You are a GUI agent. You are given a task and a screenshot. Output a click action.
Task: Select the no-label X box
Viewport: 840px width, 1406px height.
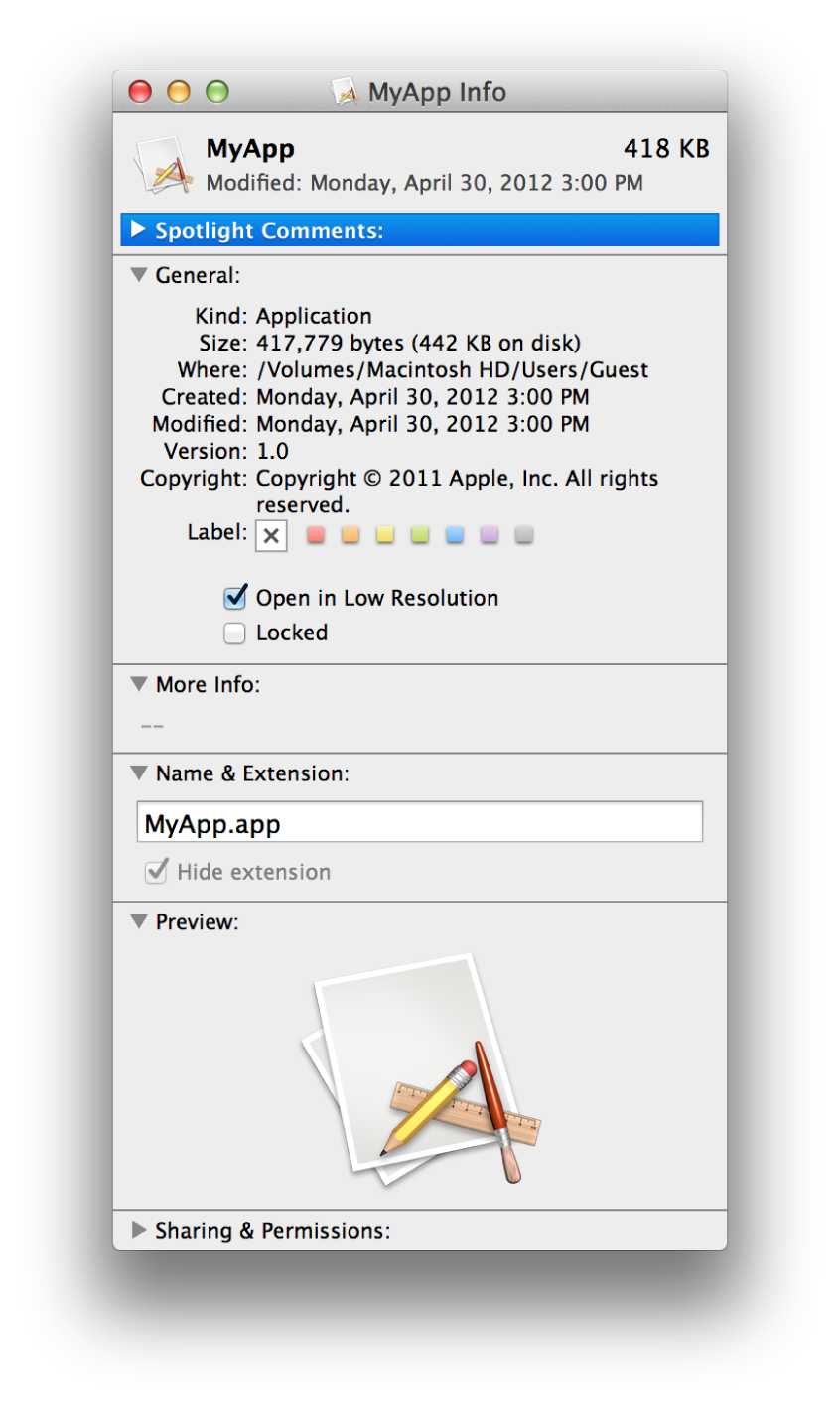point(271,535)
